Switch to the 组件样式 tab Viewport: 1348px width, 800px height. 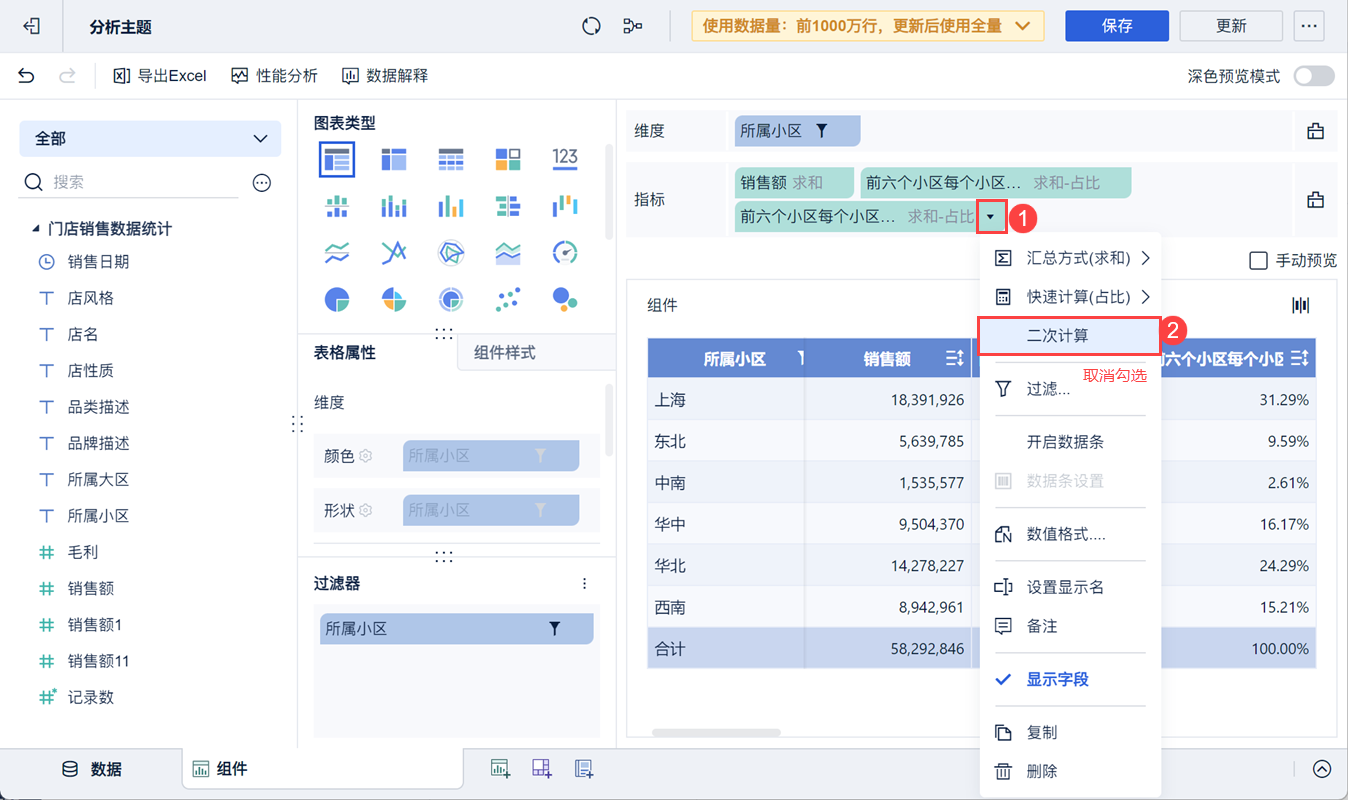coord(504,352)
